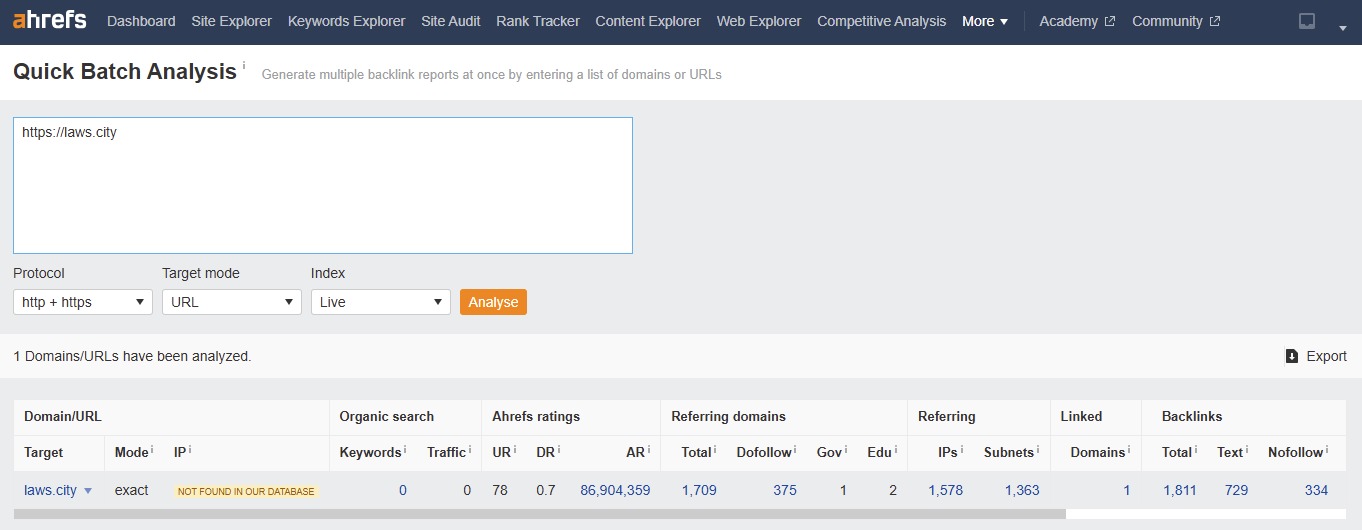
Task: Open the notifications inbox icon
Action: pos(1306,21)
